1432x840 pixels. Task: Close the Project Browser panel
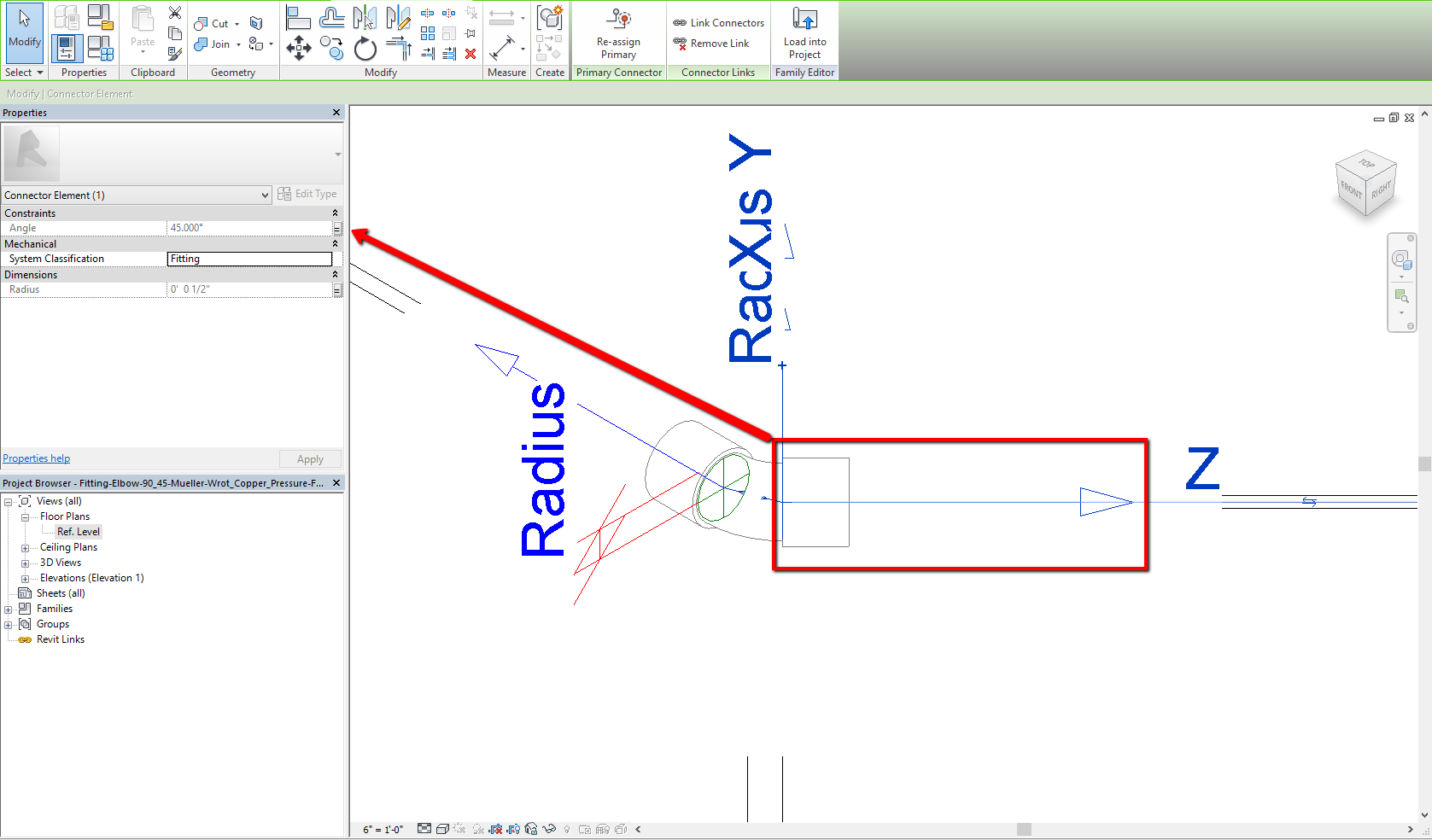pyautogui.click(x=336, y=483)
